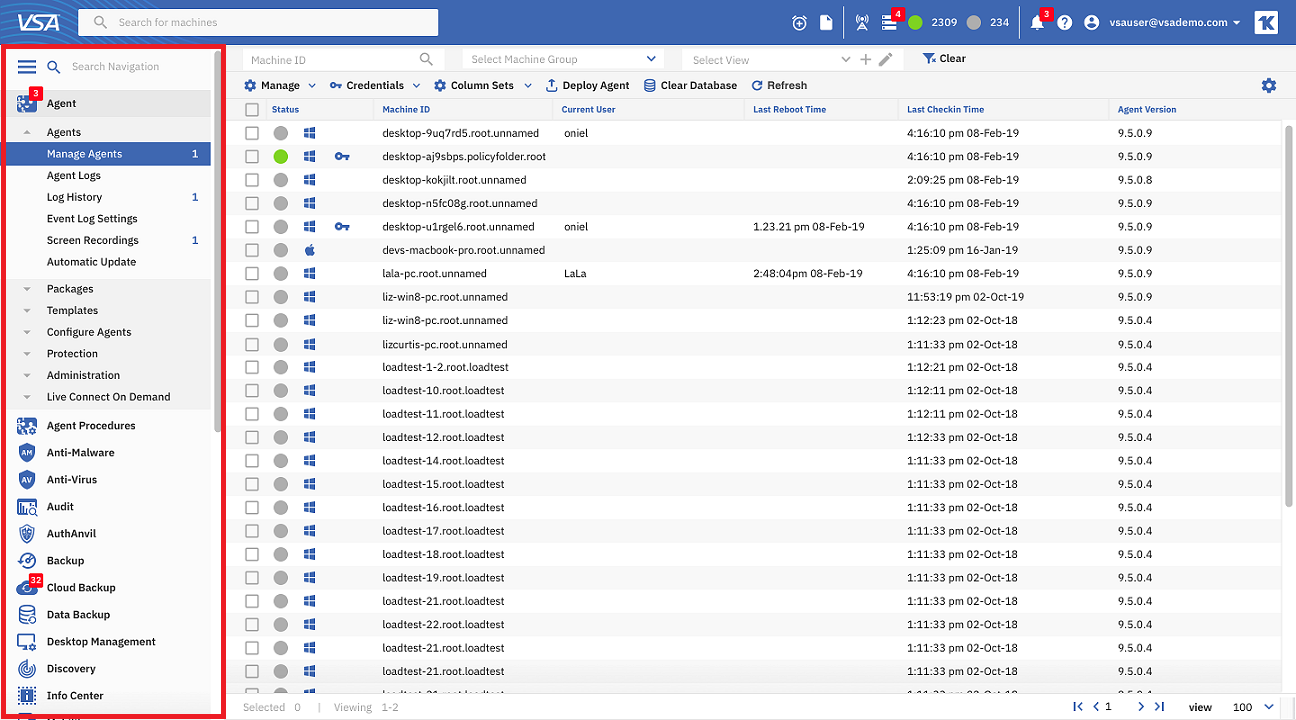
Task: Click the Kaseya K logo icon
Action: pos(1265,22)
